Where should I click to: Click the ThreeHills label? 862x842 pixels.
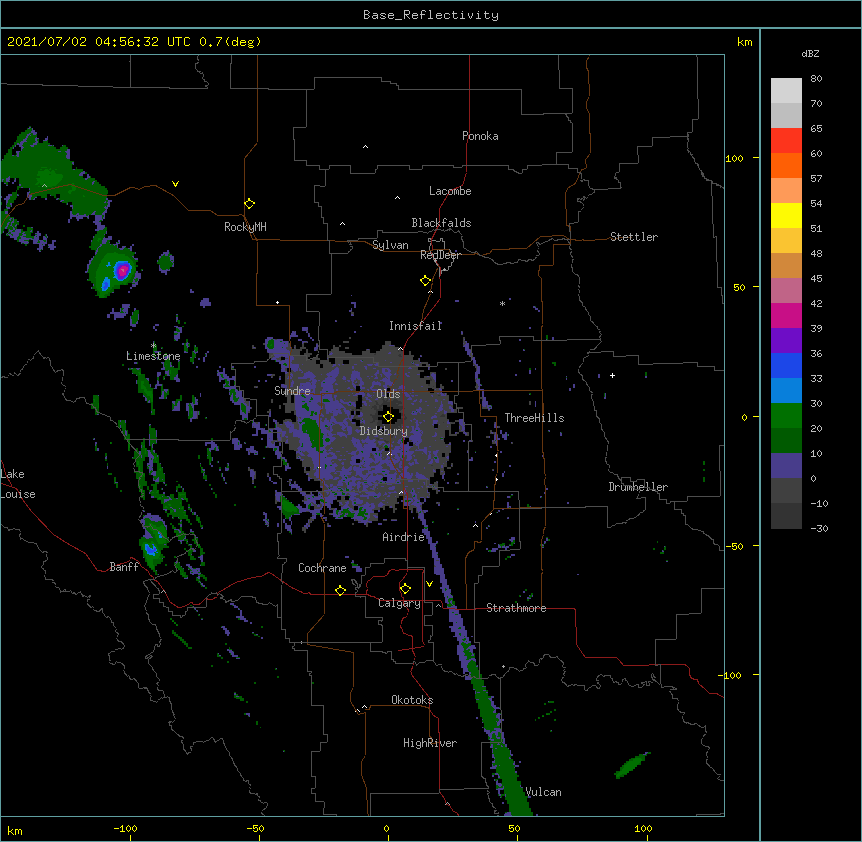[534, 418]
